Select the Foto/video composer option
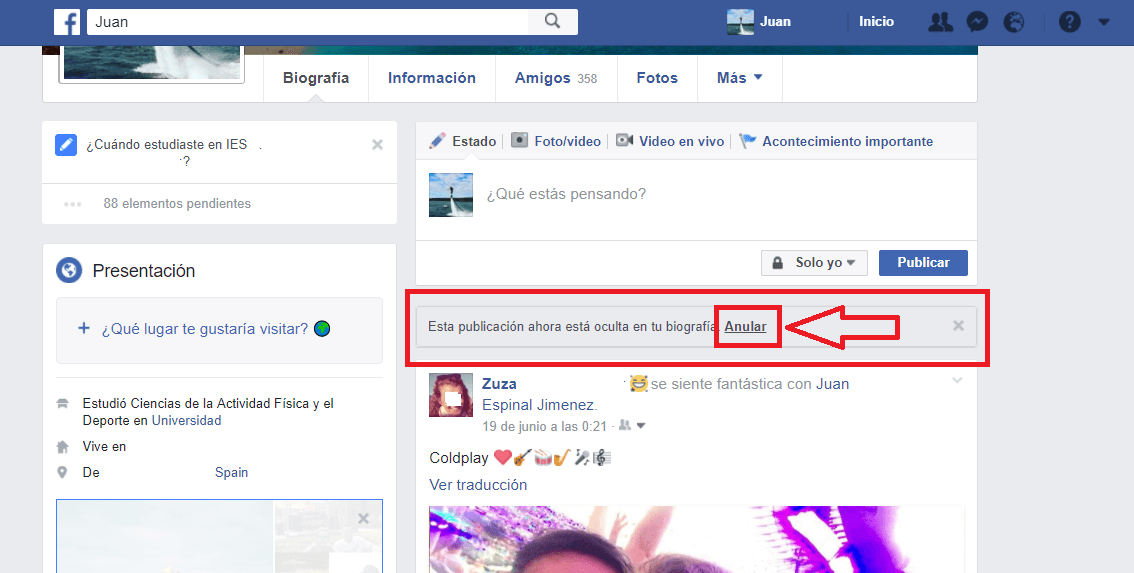This screenshot has width=1134, height=573. tap(556, 141)
